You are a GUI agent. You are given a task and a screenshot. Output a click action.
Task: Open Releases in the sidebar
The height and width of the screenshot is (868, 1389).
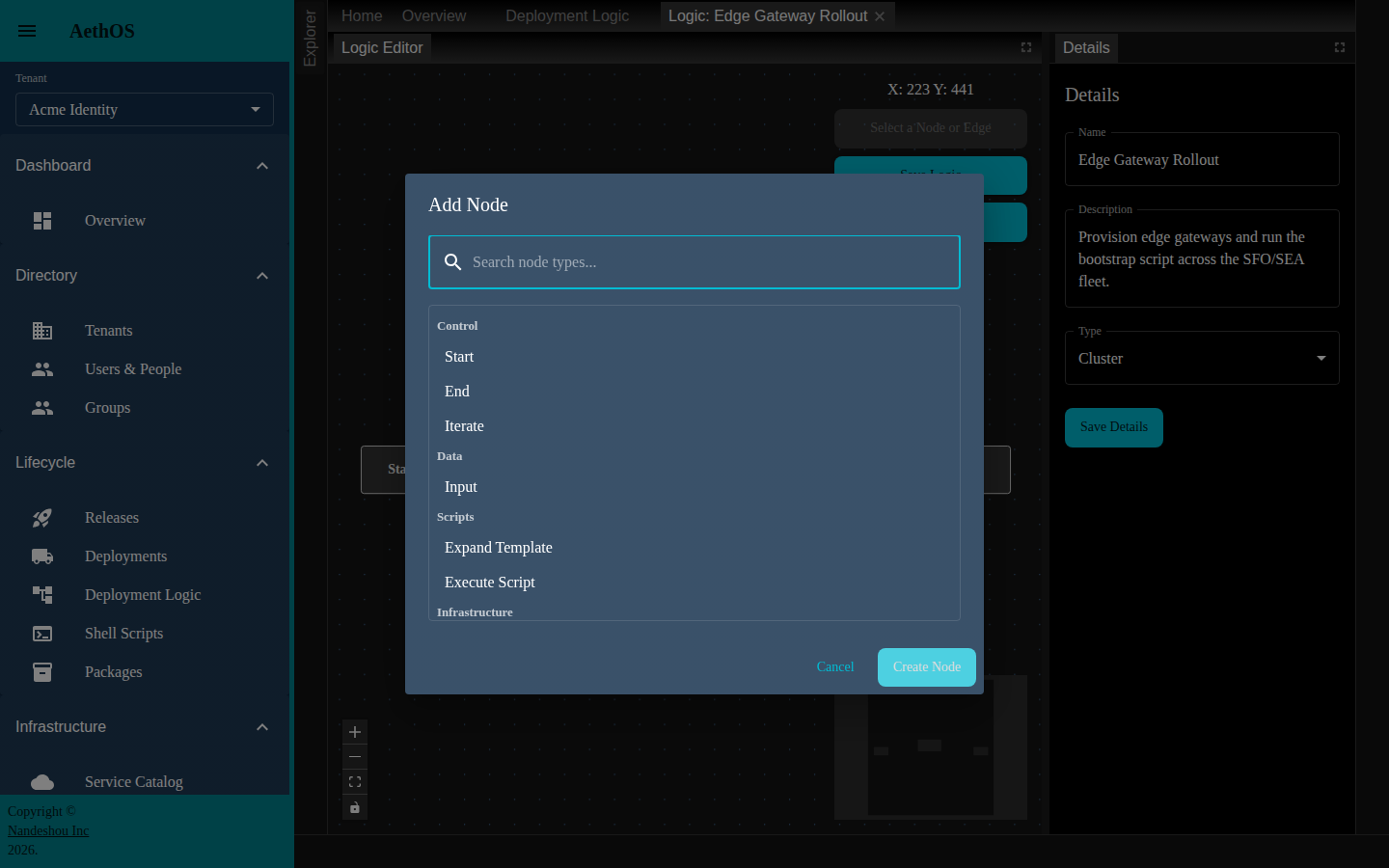145,518
